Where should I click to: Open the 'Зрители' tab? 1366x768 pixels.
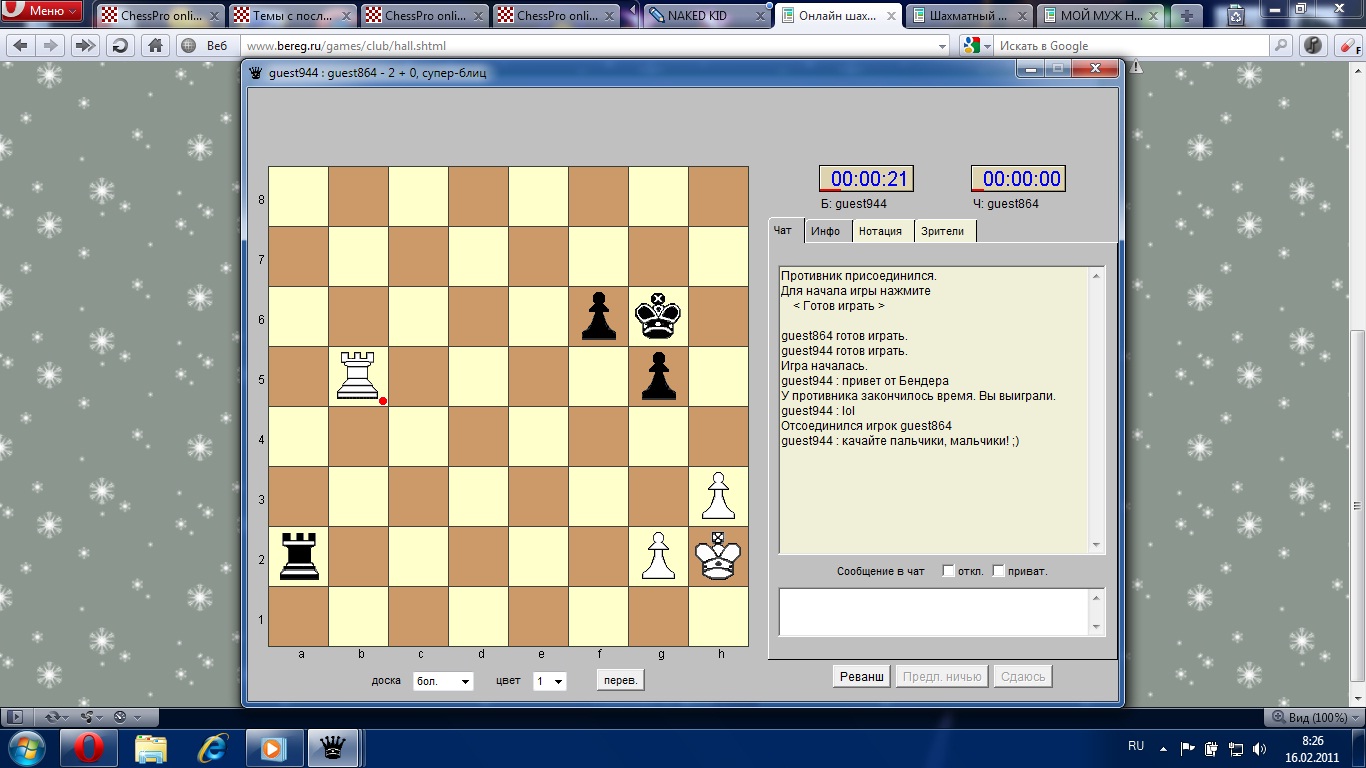pos(942,231)
